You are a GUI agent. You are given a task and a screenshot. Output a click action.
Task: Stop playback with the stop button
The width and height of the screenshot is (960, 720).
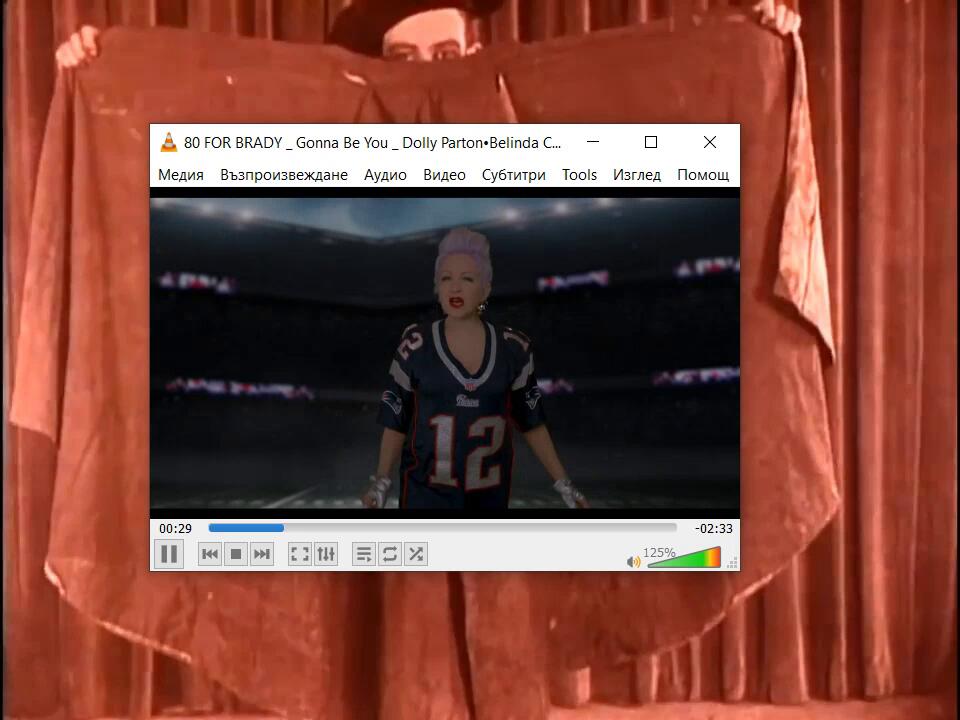(x=236, y=554)
